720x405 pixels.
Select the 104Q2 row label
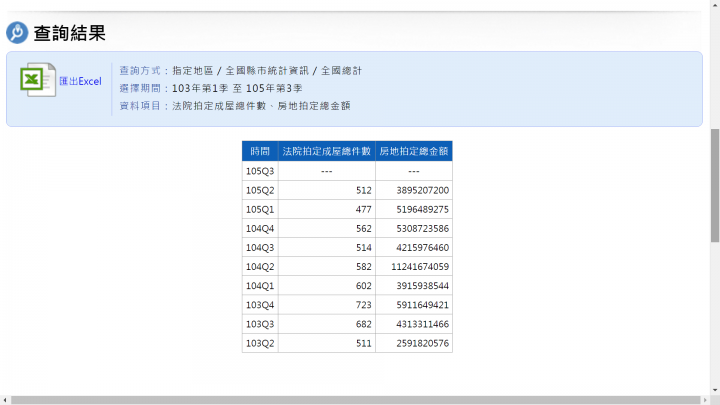tap(260, 266)
